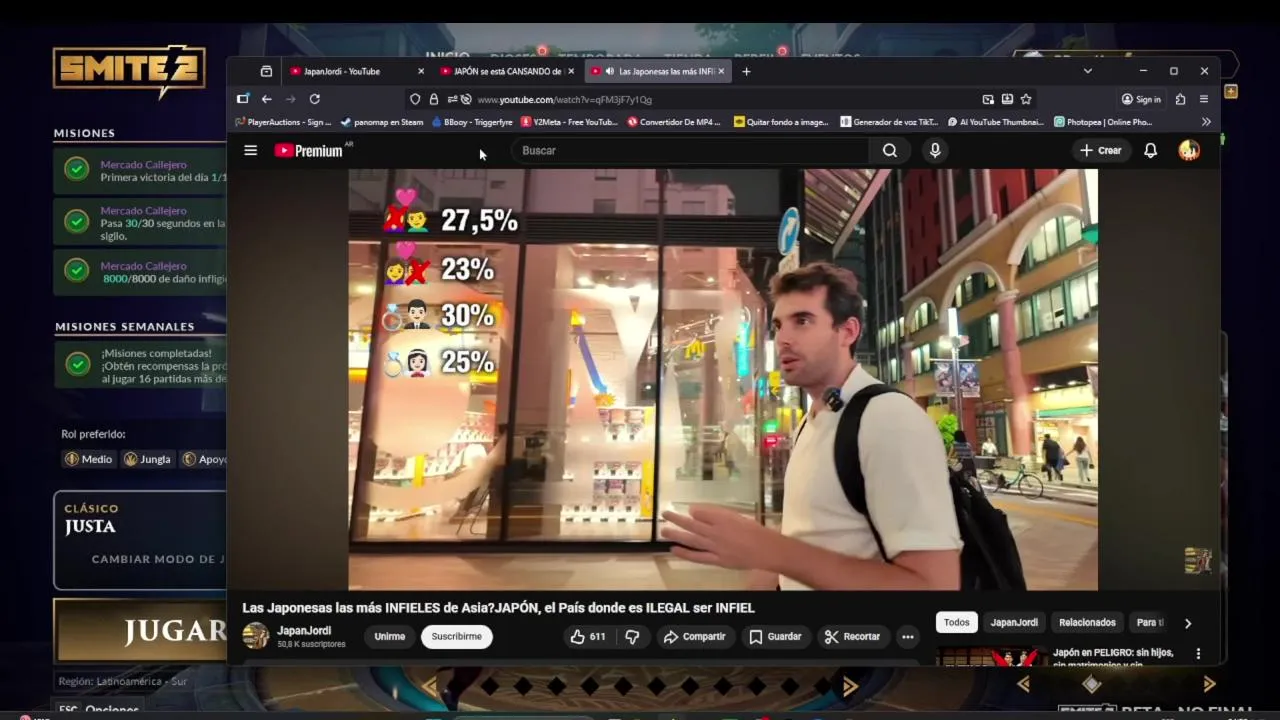Clip the video with Recortar
This screenshot has height=720, width=1280.
(852, 636)
